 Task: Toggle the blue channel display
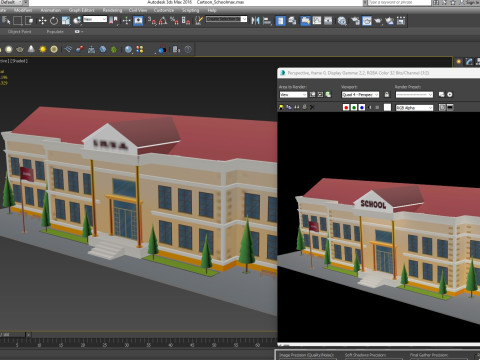click(x=362, y=107)
